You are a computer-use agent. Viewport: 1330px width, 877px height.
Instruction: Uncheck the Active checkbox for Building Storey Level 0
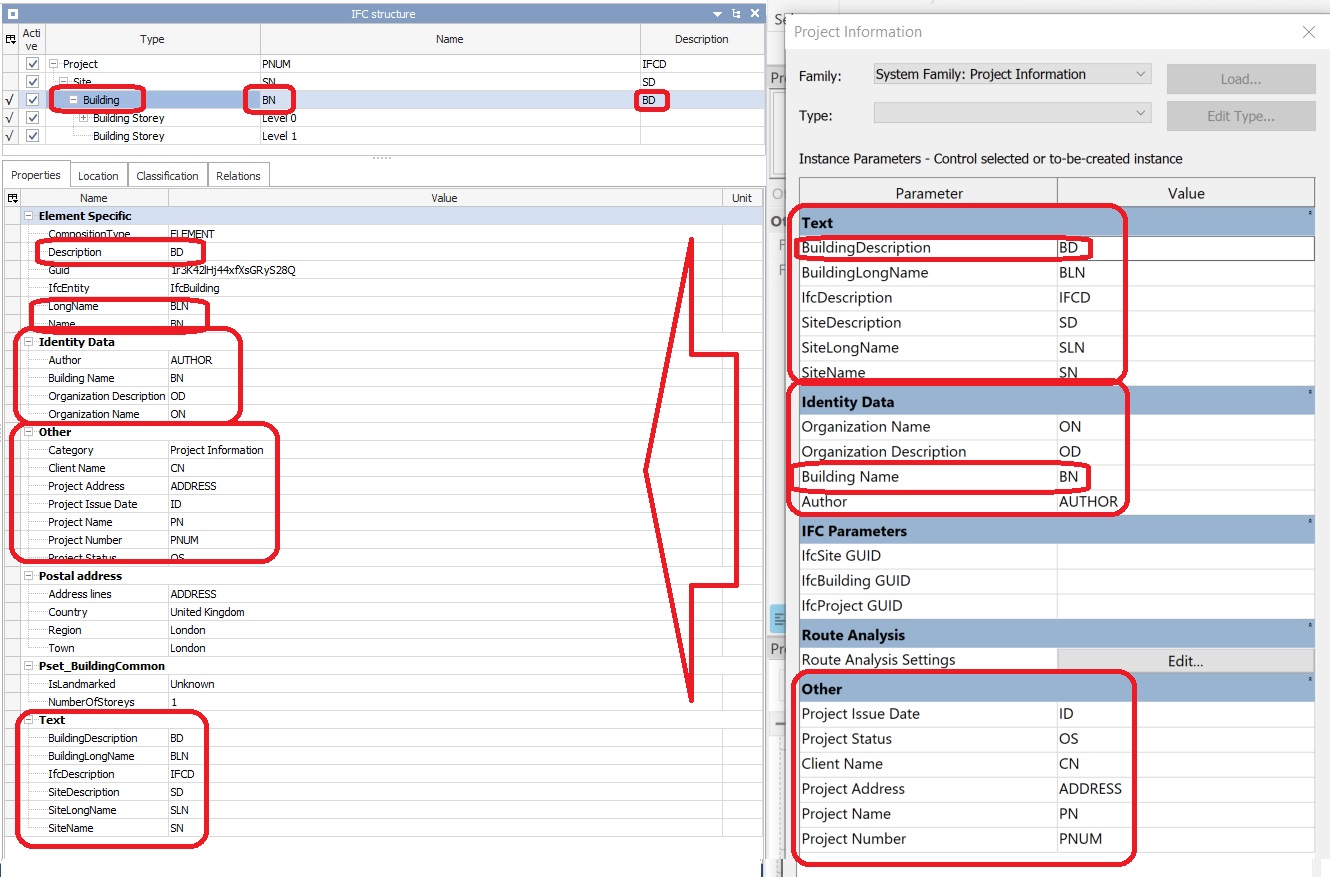(x=34, y=117)
